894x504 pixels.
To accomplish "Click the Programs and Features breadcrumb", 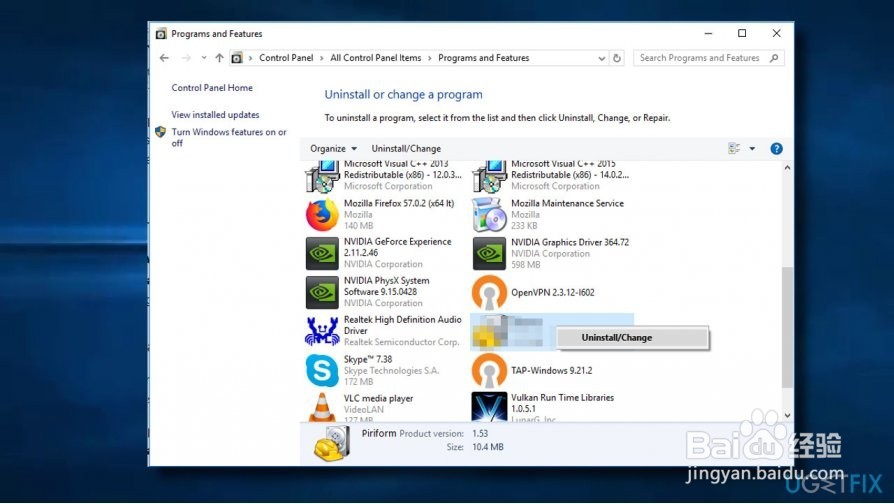I will (483, 58).
